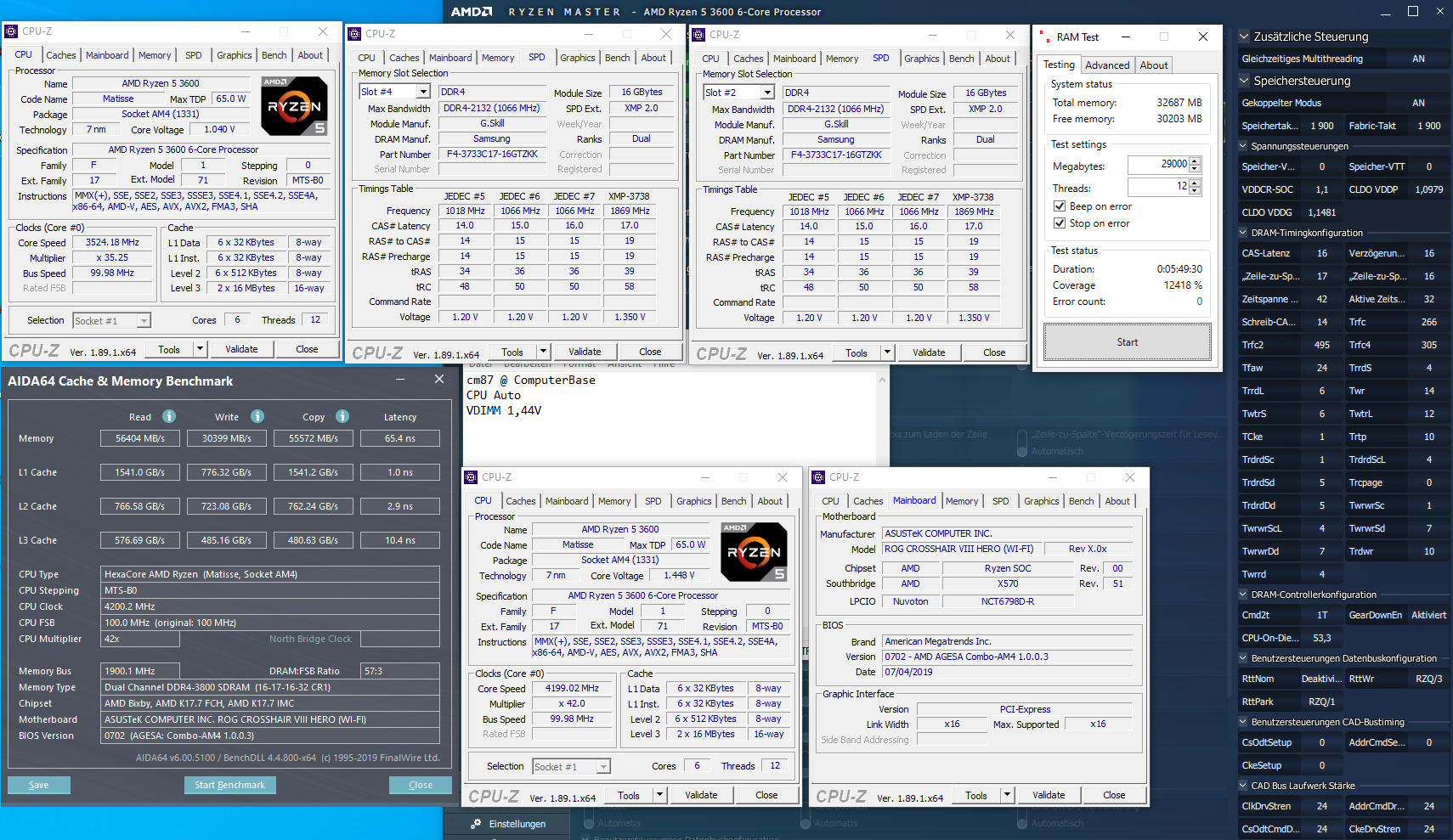
Task: Click the BIOS Version field 0702 in CPU-Z Mainboard
Action: pyautogui.click(x=1008, y=657)
